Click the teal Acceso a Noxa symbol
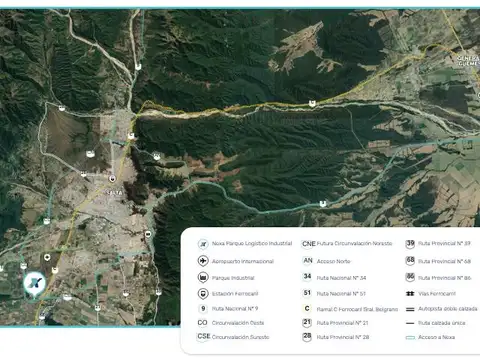Viewport: 480px width, 360px height. click(x=410, y=338)
